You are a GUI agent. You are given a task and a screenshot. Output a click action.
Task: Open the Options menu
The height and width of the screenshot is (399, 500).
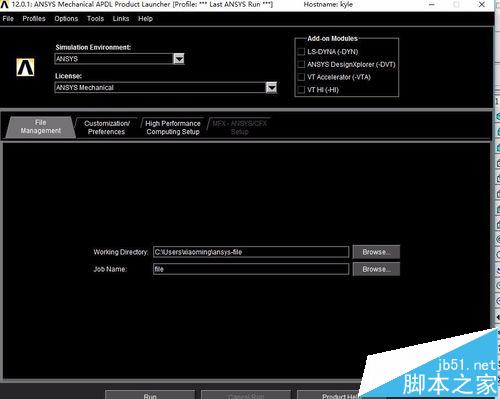[66, 19]
